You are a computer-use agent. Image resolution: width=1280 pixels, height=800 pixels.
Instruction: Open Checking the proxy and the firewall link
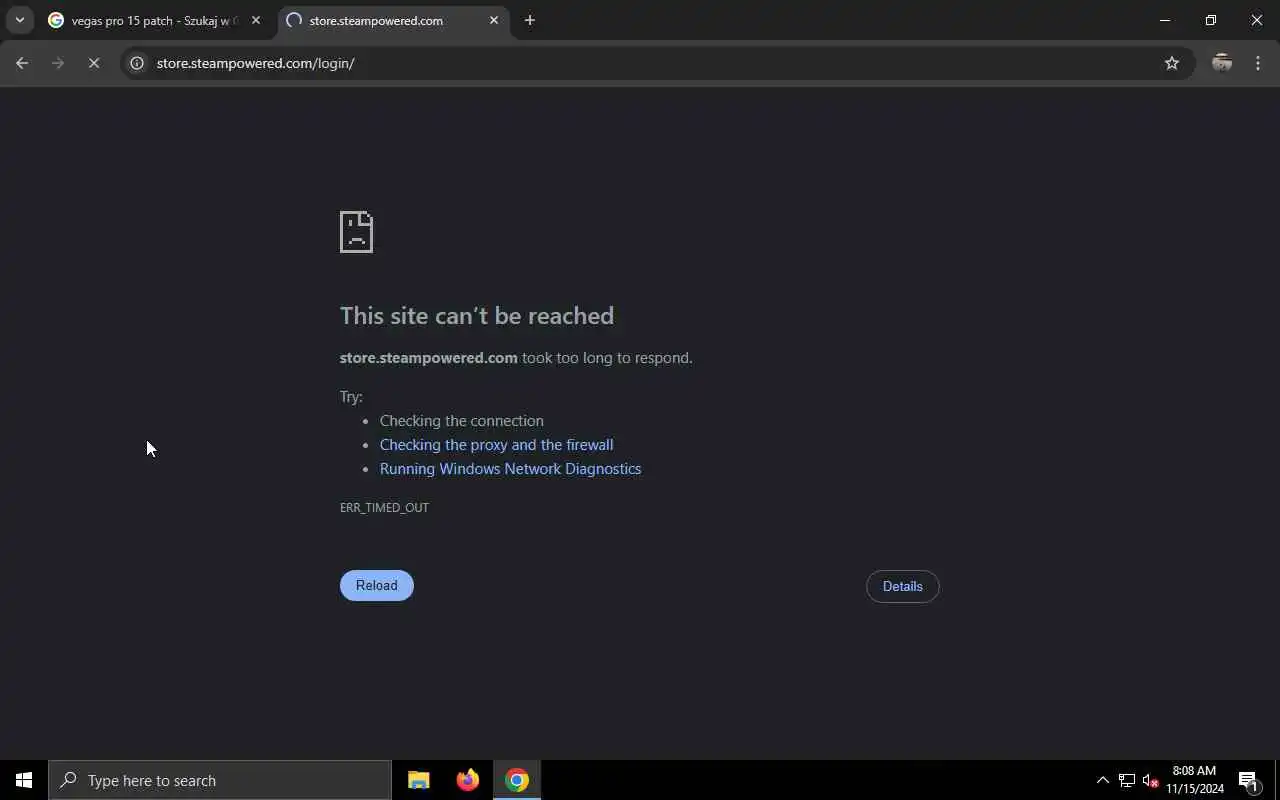pyautogui.click(x=497, y=445)
